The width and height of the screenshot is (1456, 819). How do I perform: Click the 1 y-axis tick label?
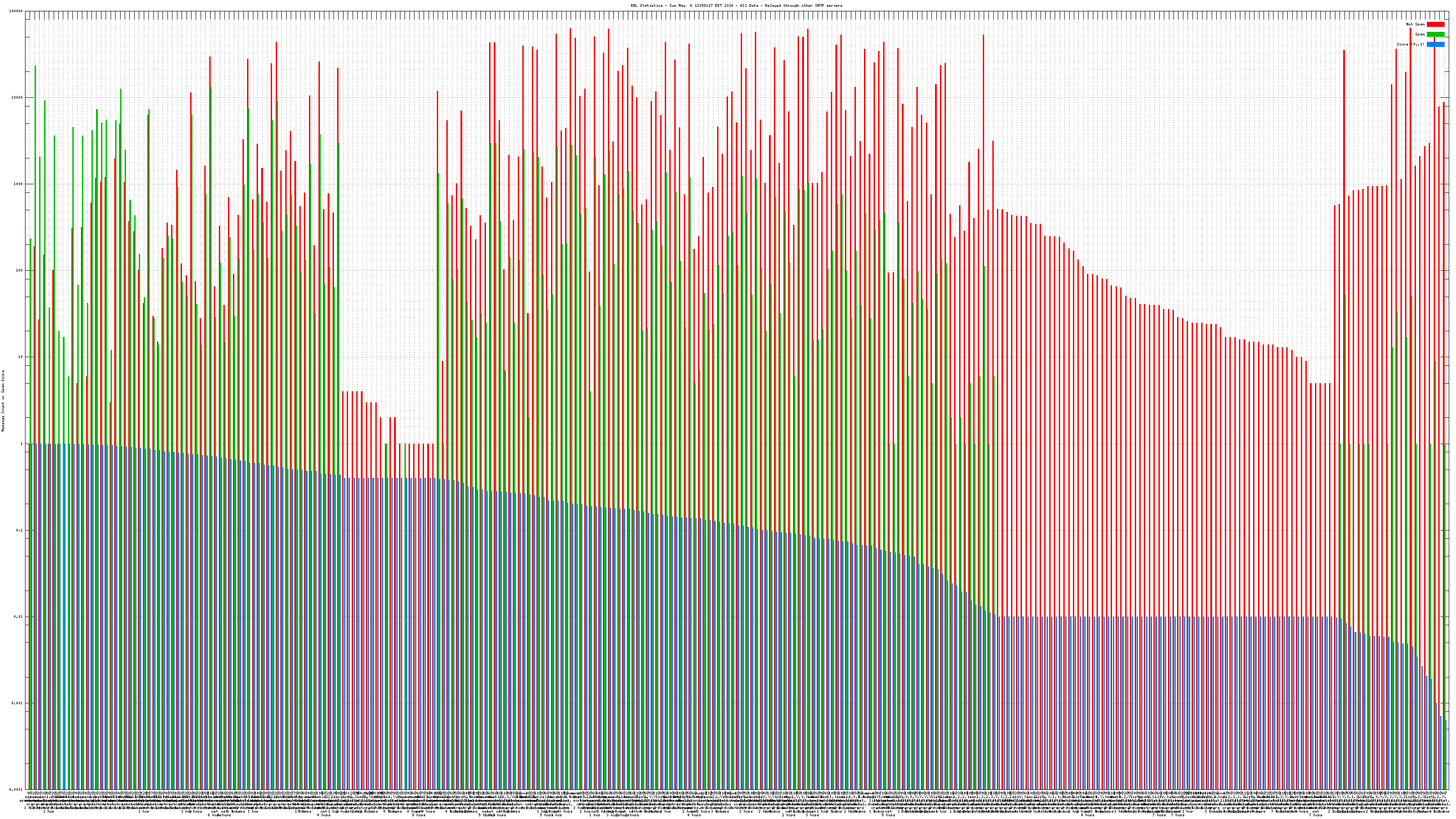click(22, 444)
